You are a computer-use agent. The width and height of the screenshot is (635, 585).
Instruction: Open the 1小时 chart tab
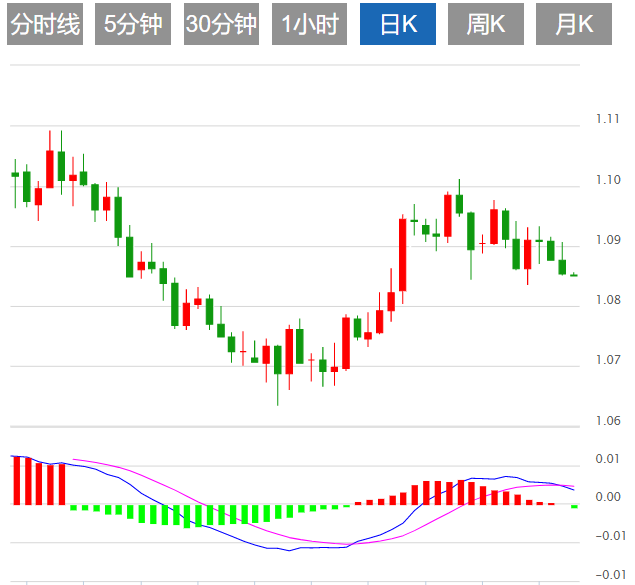pyautogui.click(x=309, y=24)
